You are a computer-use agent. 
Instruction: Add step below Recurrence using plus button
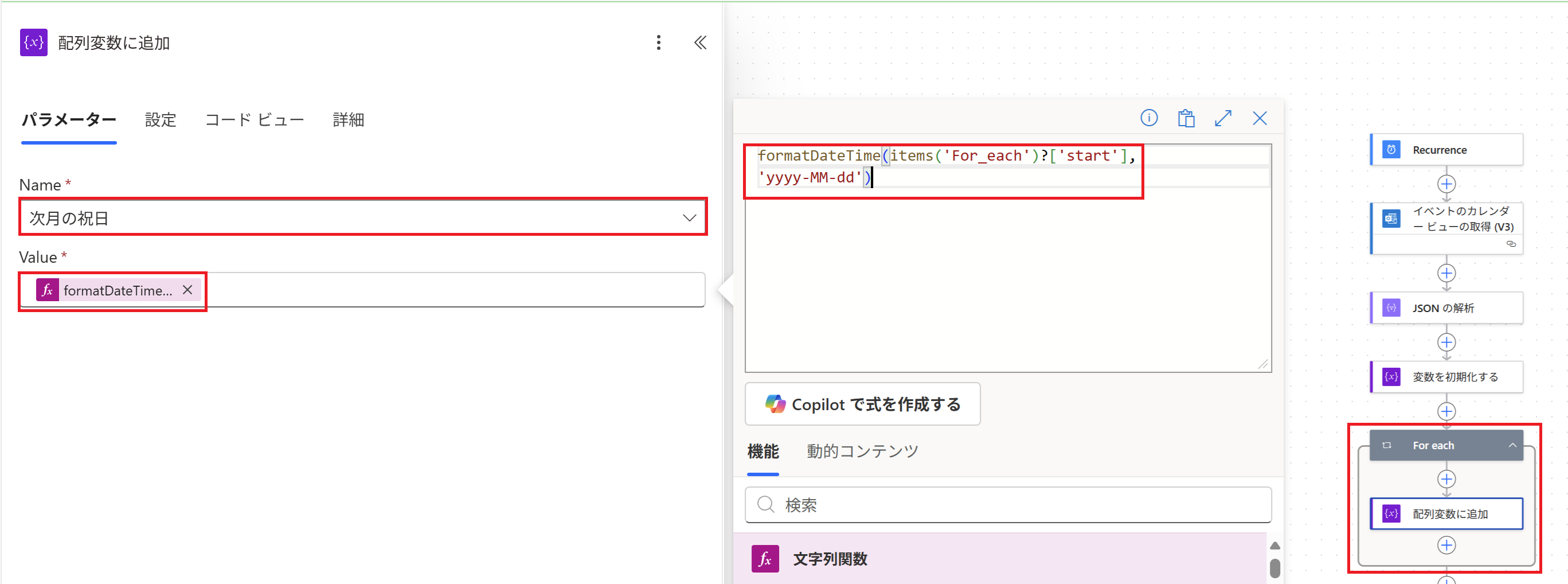(x=1446, y=184)
